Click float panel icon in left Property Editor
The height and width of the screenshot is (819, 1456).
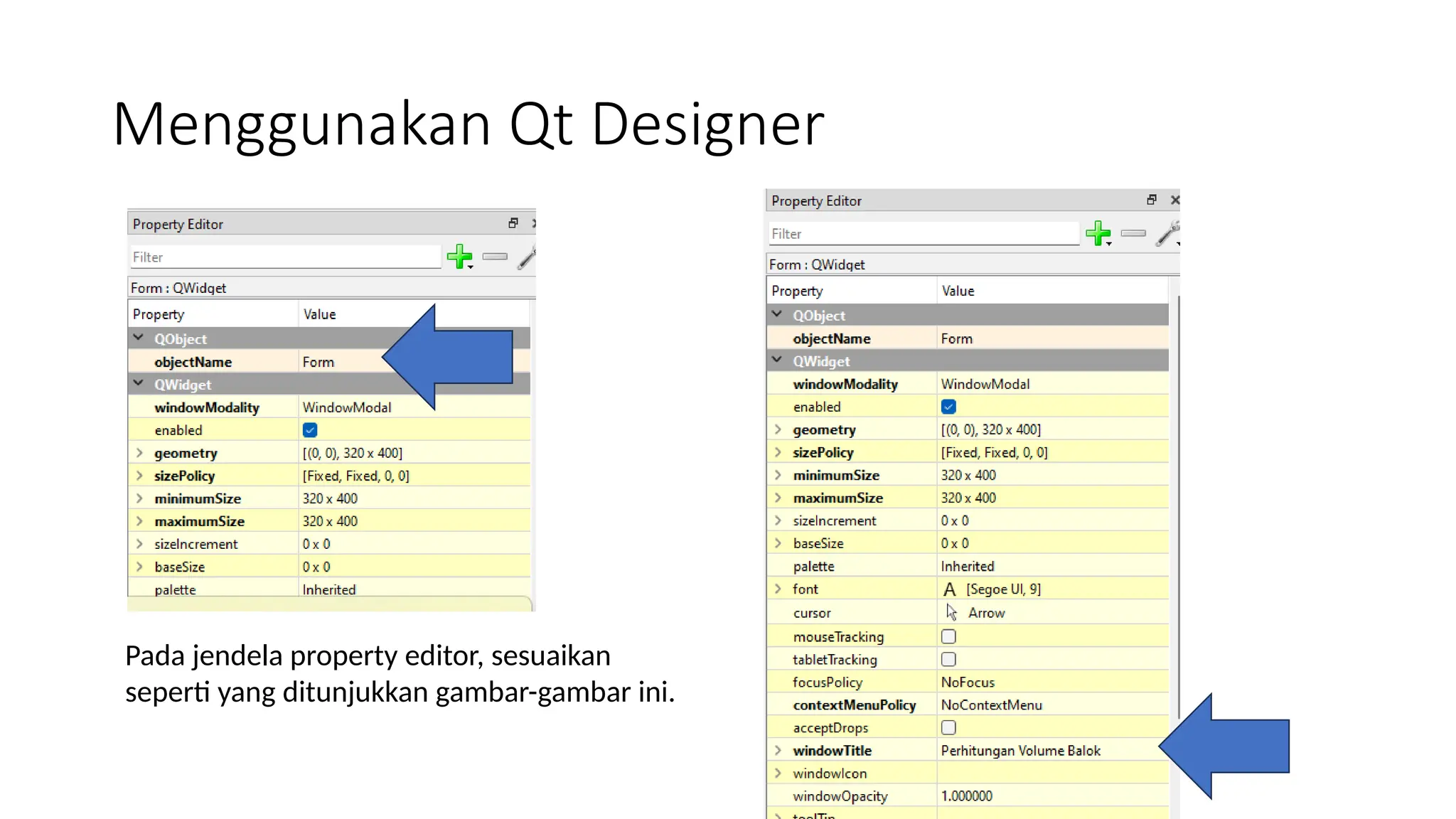pos(513,223)
